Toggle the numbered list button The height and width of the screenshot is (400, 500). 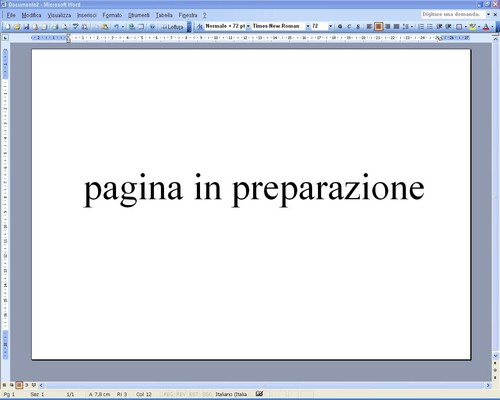(x=421, y=26)
